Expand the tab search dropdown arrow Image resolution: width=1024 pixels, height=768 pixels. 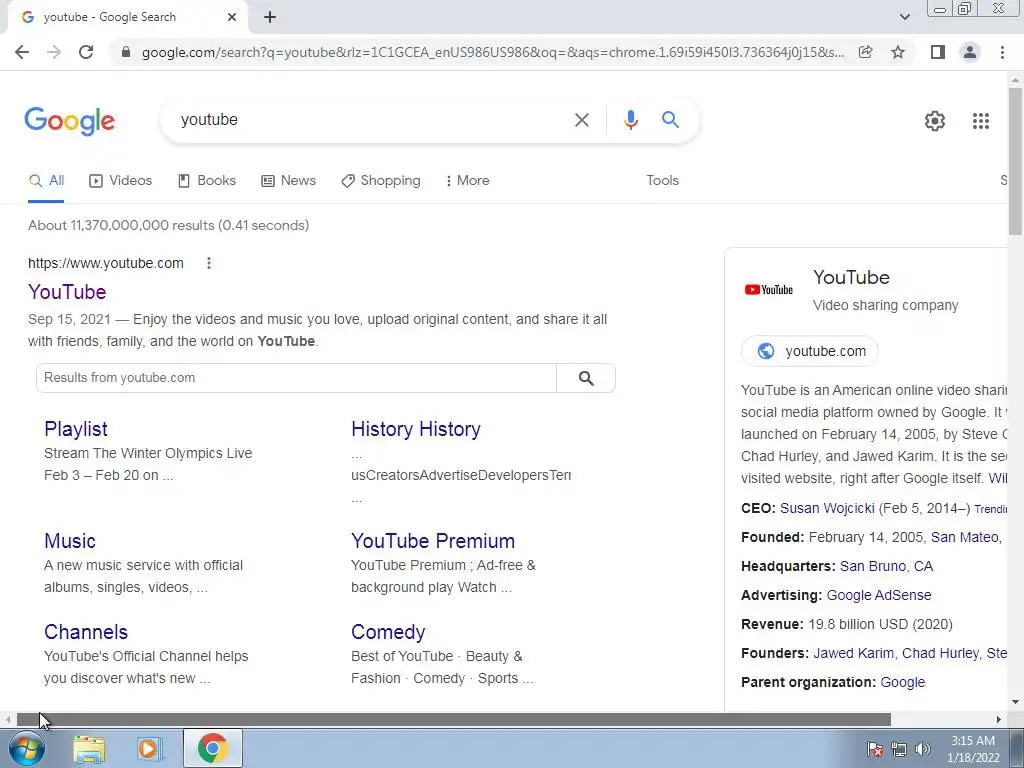tap(904, 17)
